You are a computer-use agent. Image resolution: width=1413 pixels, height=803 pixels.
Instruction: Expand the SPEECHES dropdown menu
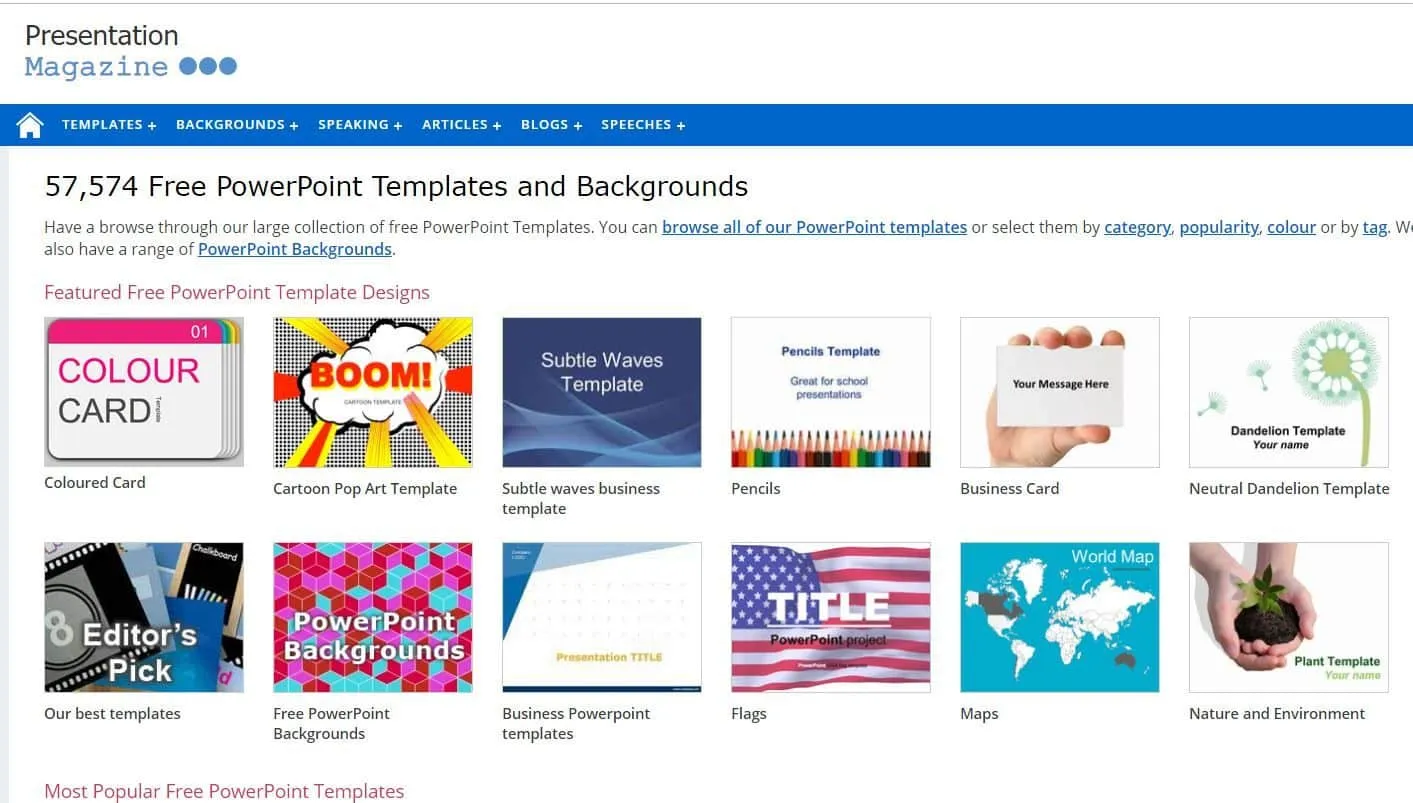coord(638,124)
